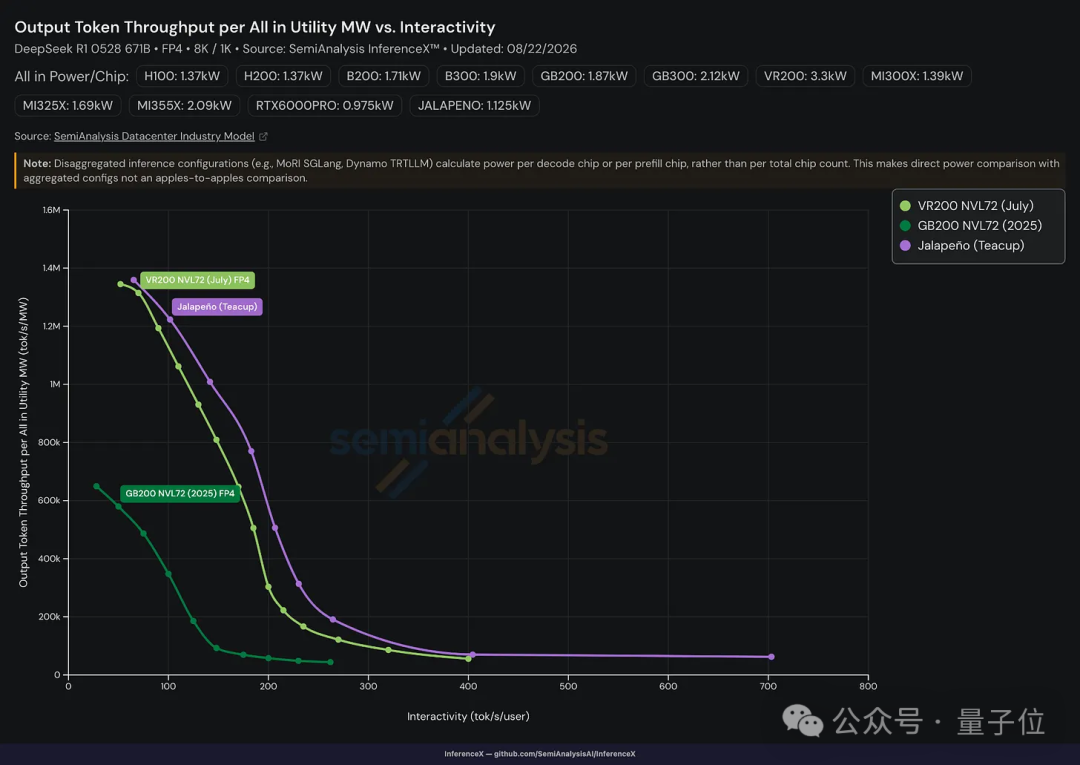Click the "All in Power/Chip:" label
The image size is (1080, 765).
click(x=72, y=76)
